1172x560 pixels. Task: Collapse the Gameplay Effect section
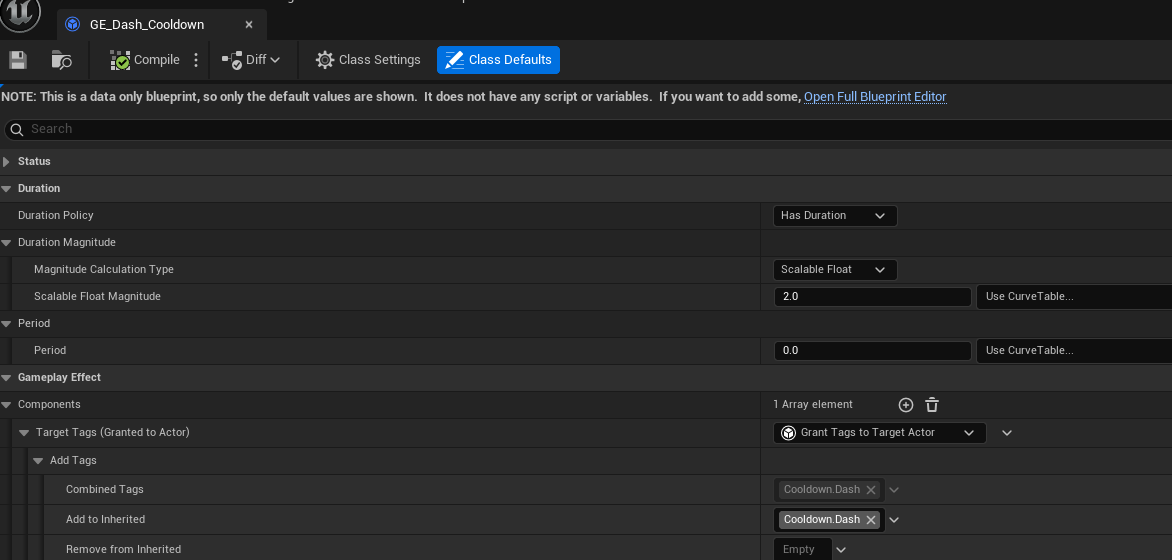point(7,378)
